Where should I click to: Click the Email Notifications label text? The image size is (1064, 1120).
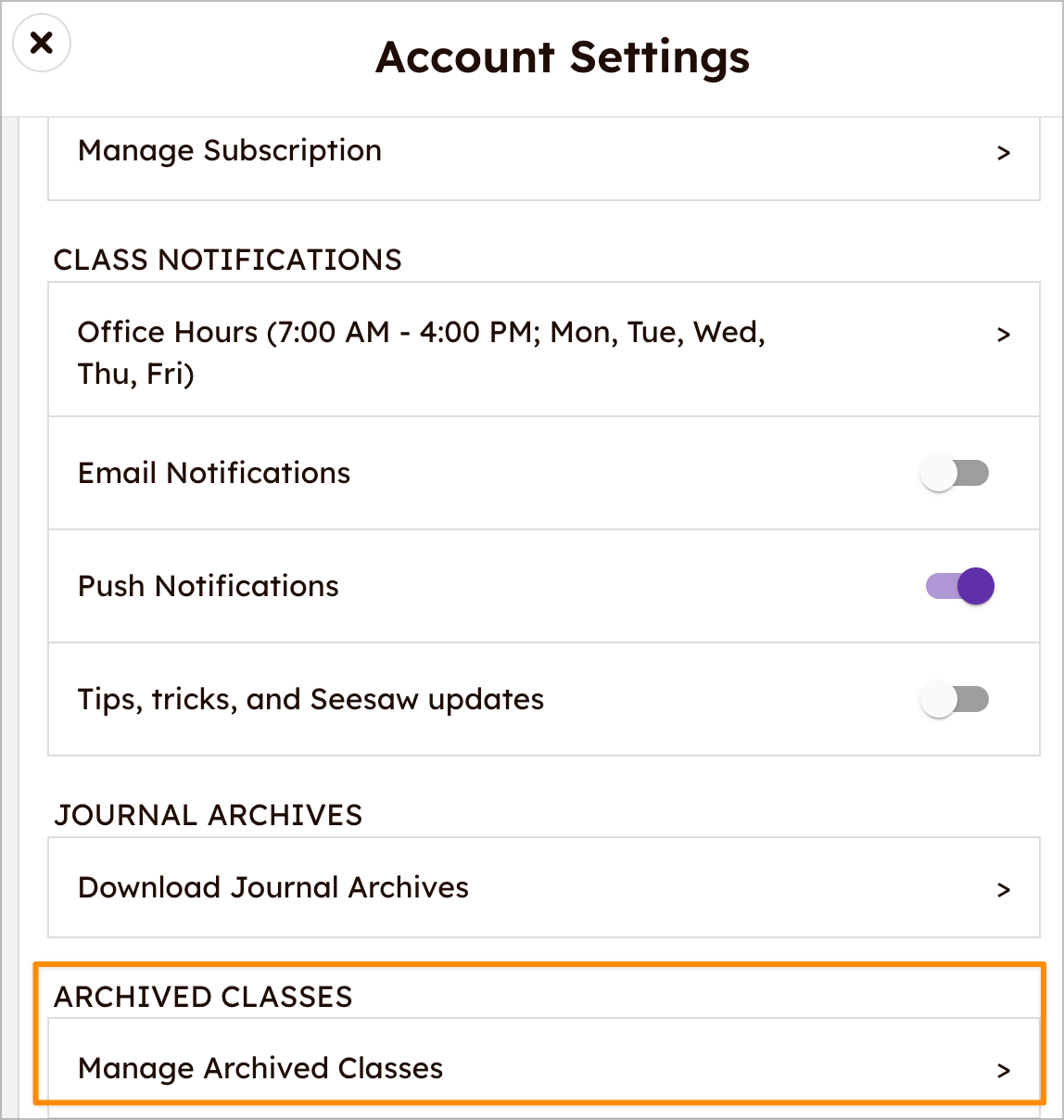pos(214,473)
